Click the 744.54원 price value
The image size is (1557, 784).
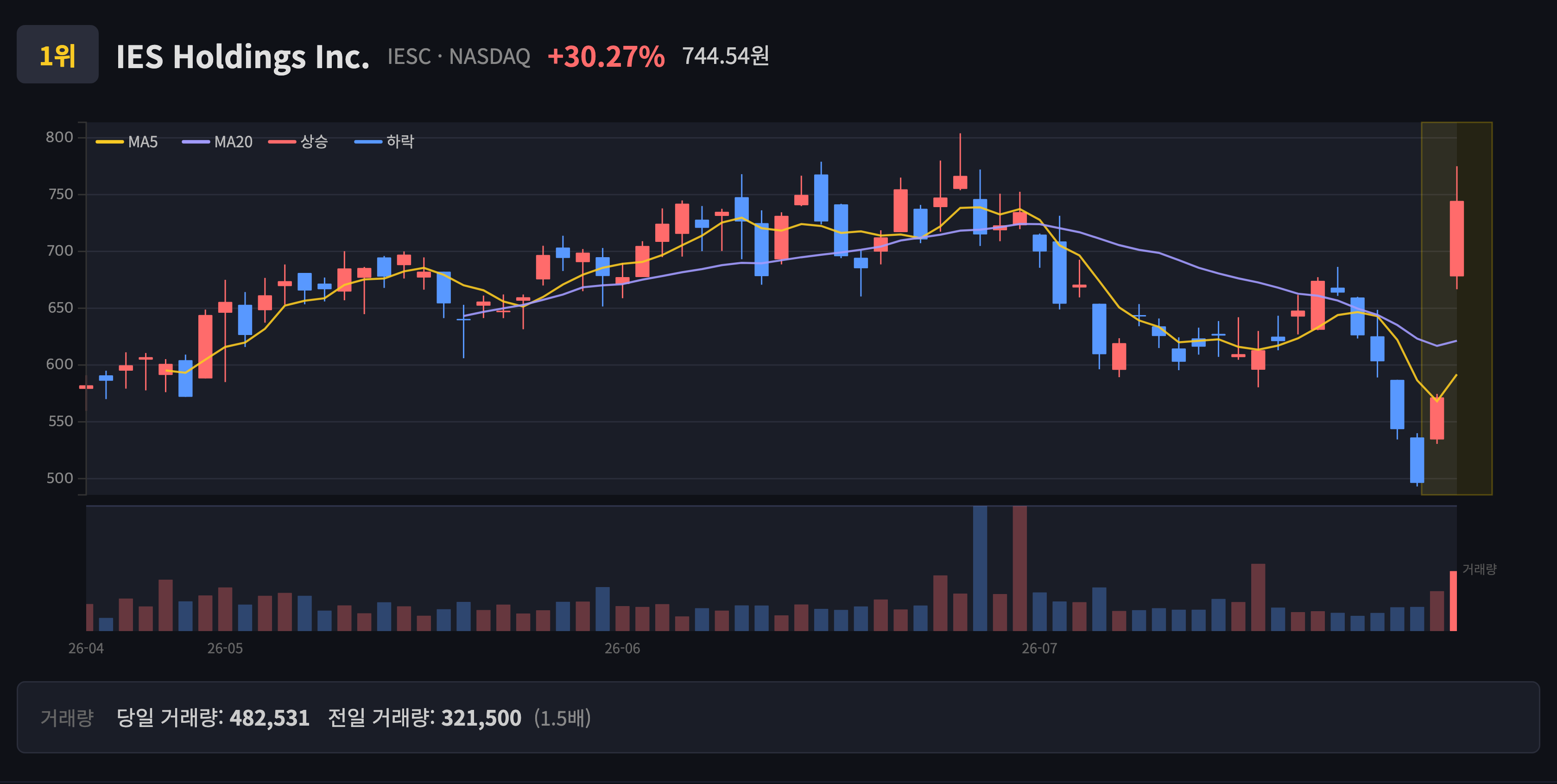point(726,56)
